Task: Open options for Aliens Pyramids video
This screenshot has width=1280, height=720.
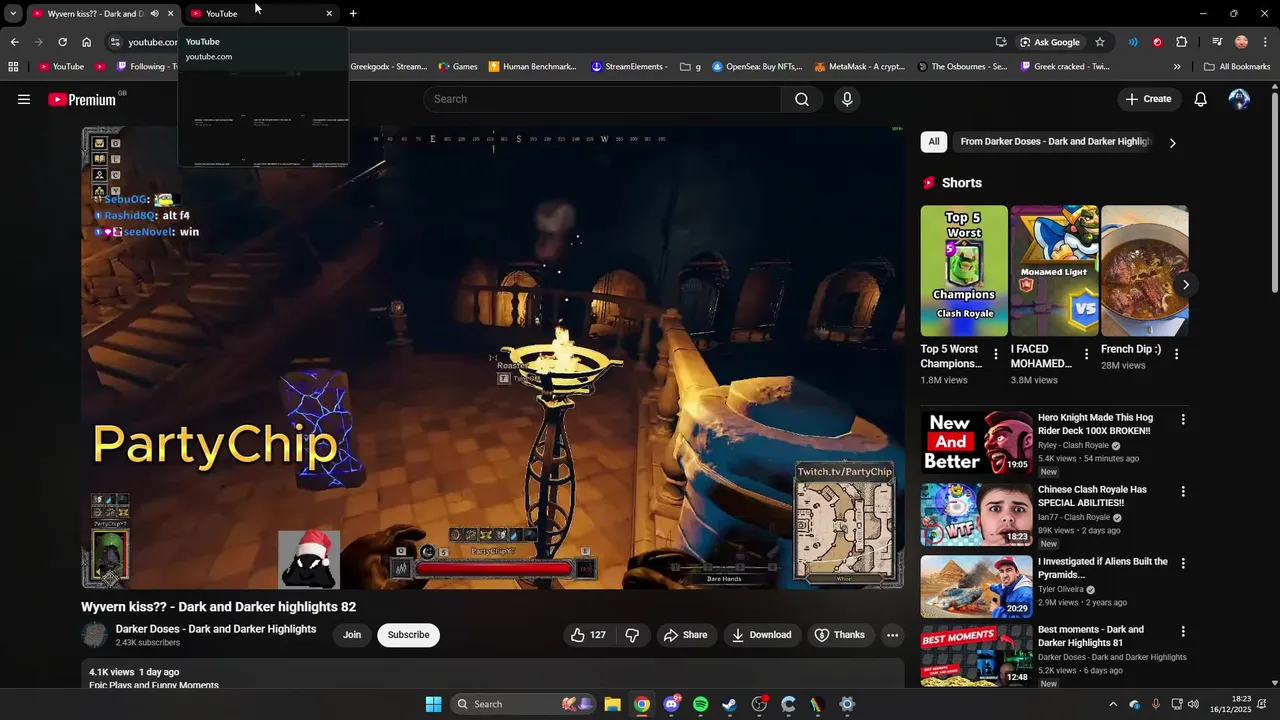Action: coord(1183,564)
